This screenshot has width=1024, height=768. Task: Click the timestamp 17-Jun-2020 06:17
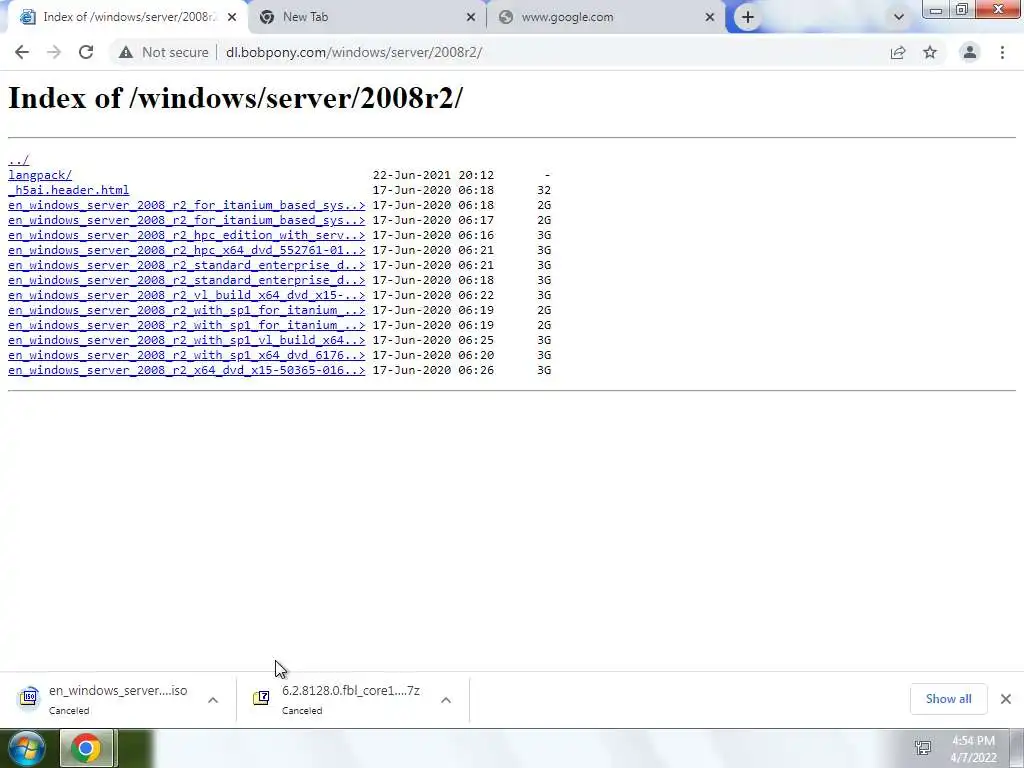pos(434,220)
